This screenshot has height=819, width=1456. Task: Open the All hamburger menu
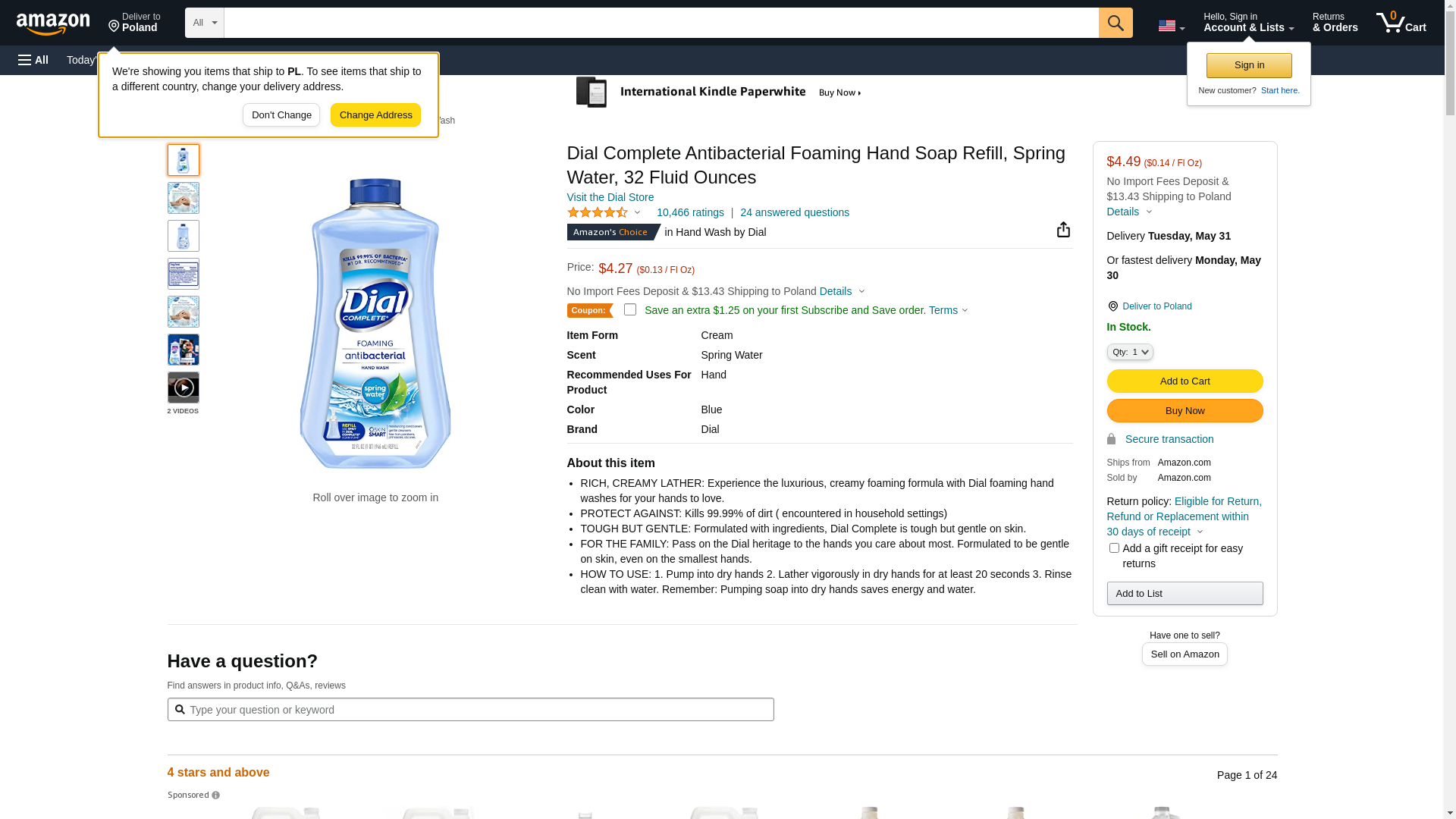coord(33,60)
